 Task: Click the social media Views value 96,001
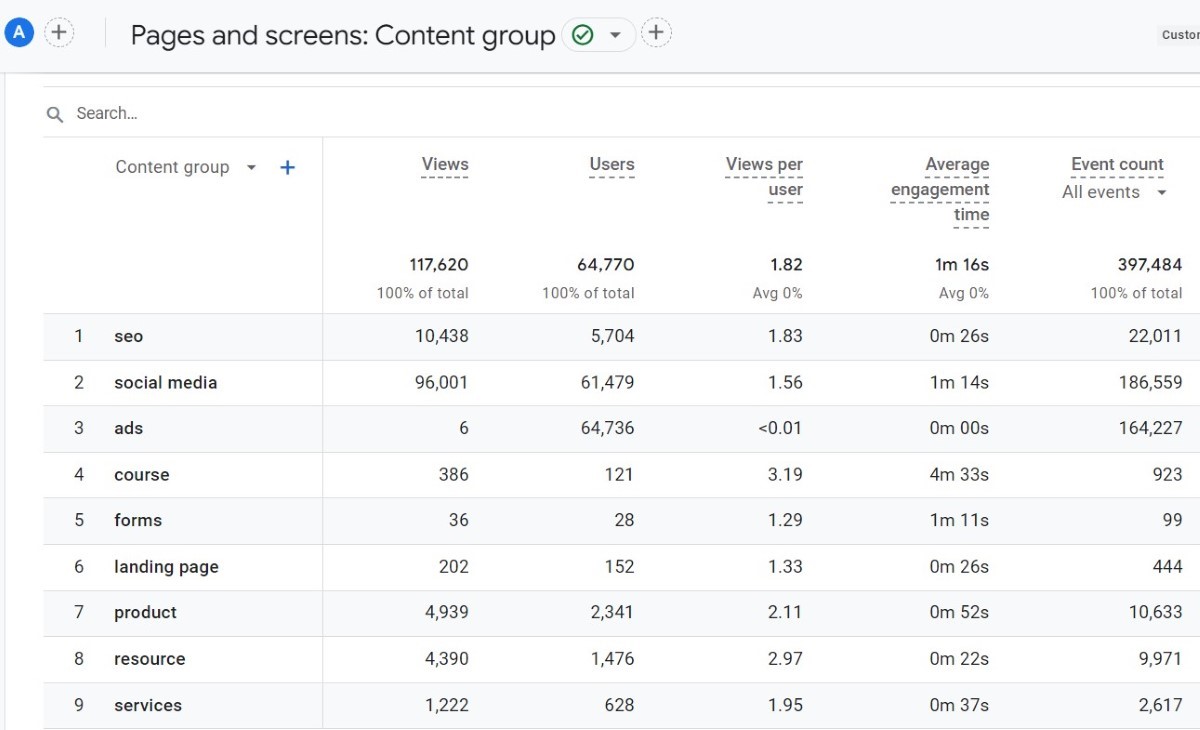(x=441, y=383)
